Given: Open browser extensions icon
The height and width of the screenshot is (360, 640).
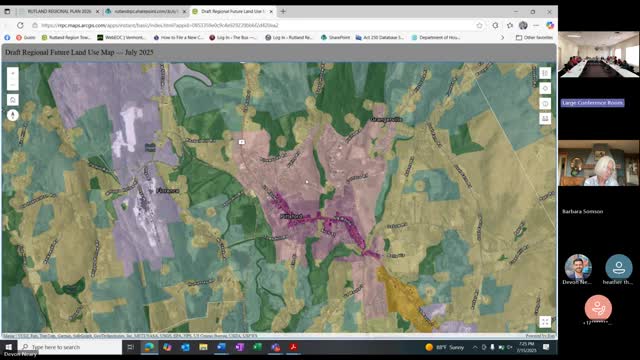Looking at the screenshot, I should [495, 25].
